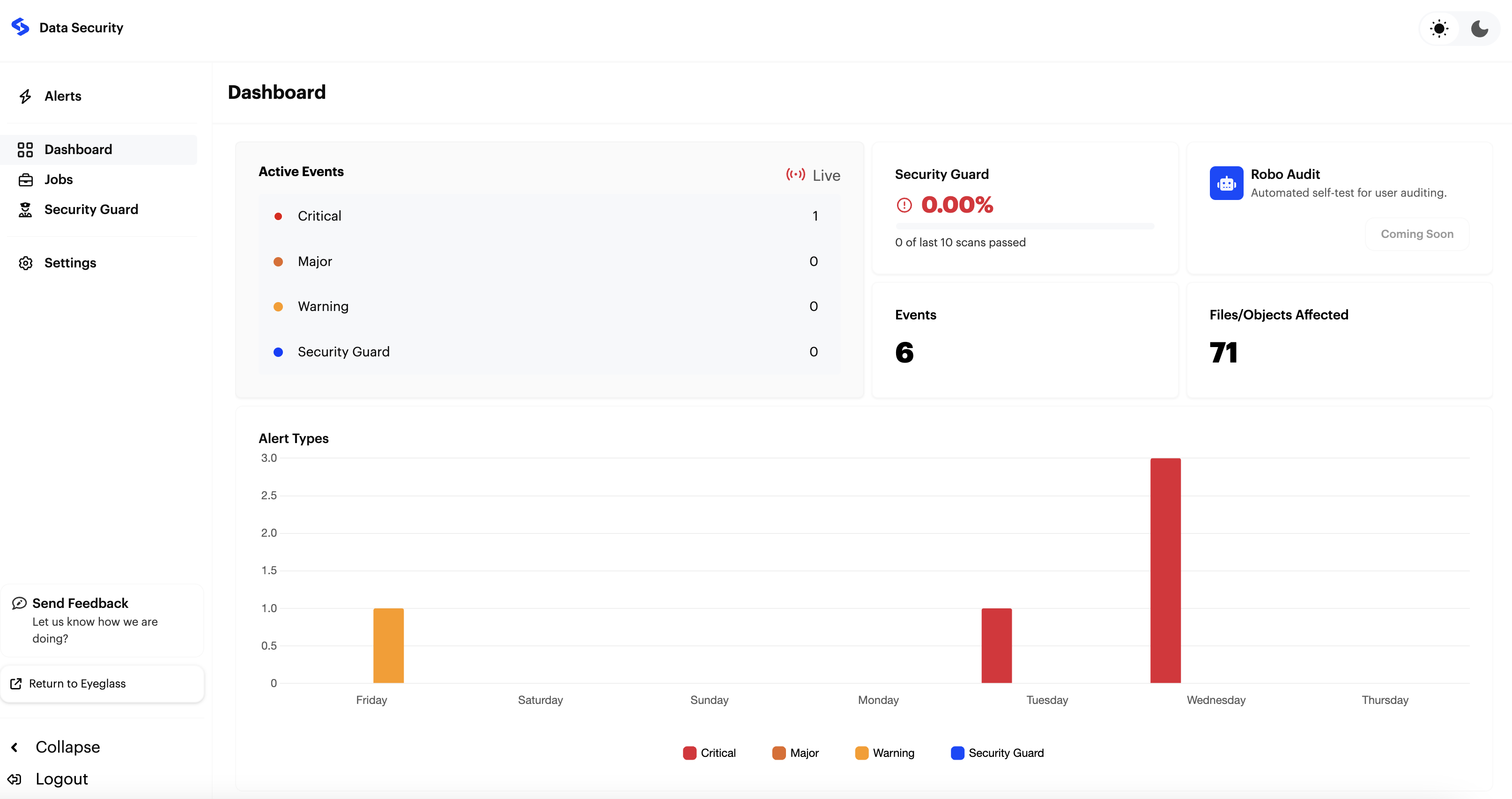Click the Data Security logo icon

tap(20, 27)
